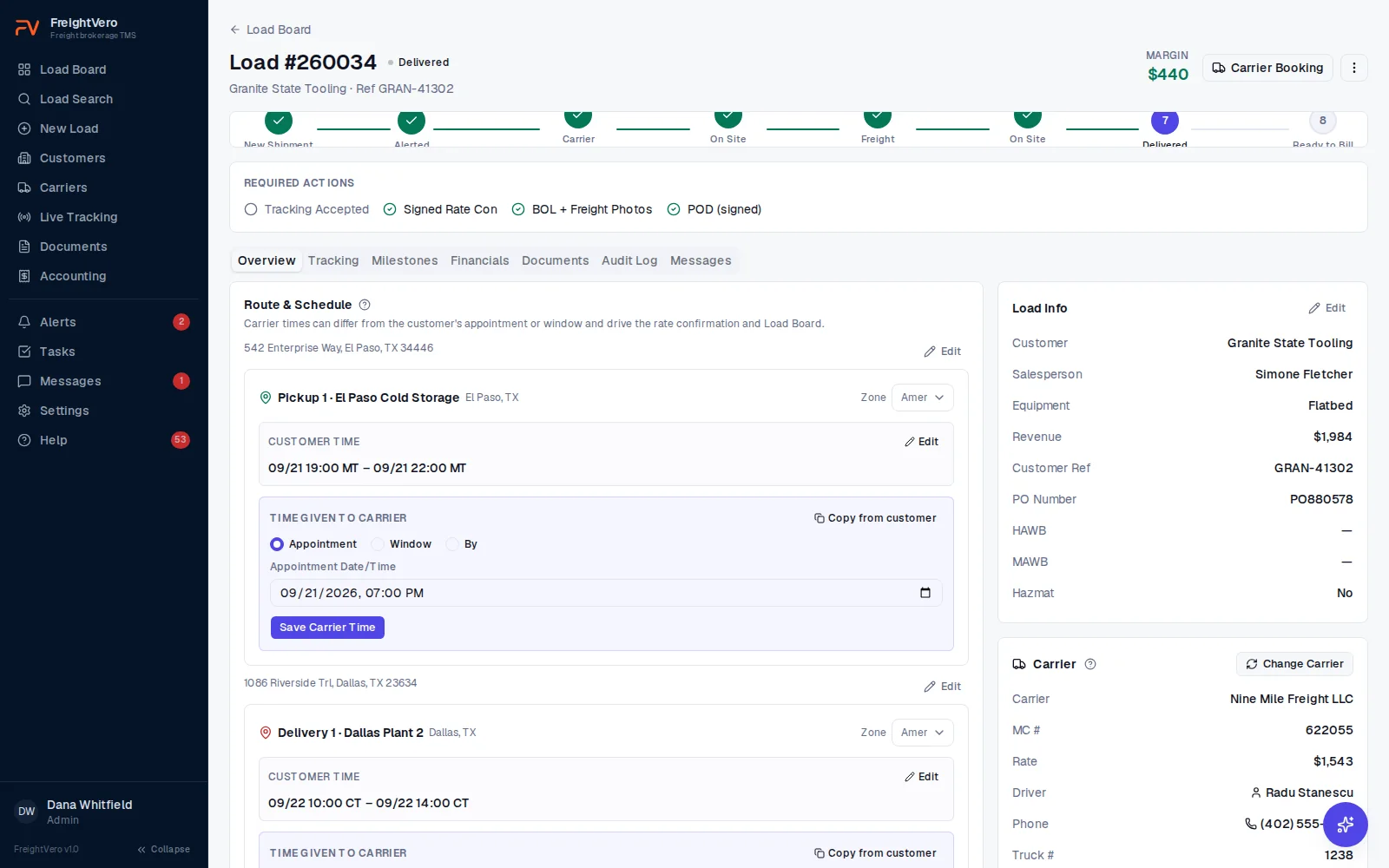Open the calendar picker in appointment field
The width and height of the screenshot is (1389, 868).
pyautogui.click(x=925, y=593)
